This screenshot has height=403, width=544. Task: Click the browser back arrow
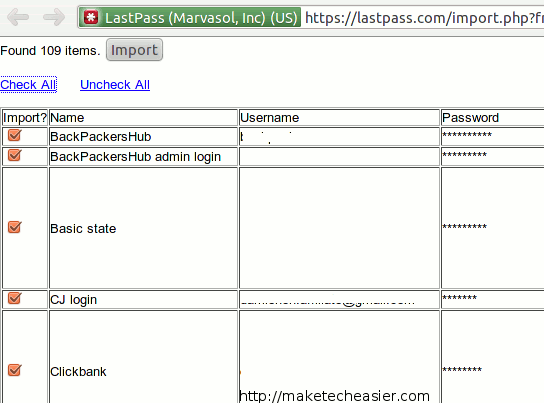click(18, 17)
